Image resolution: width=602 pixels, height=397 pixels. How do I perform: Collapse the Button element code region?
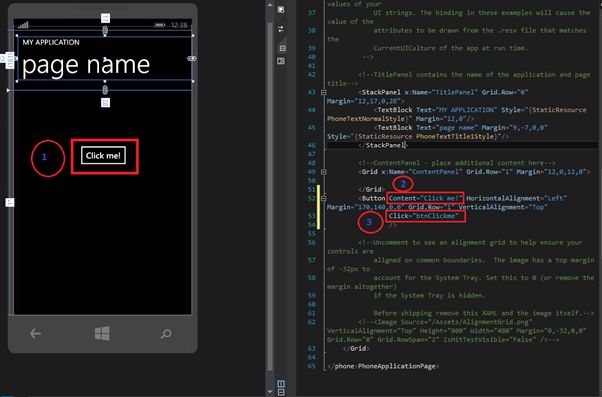click(324, 198)
